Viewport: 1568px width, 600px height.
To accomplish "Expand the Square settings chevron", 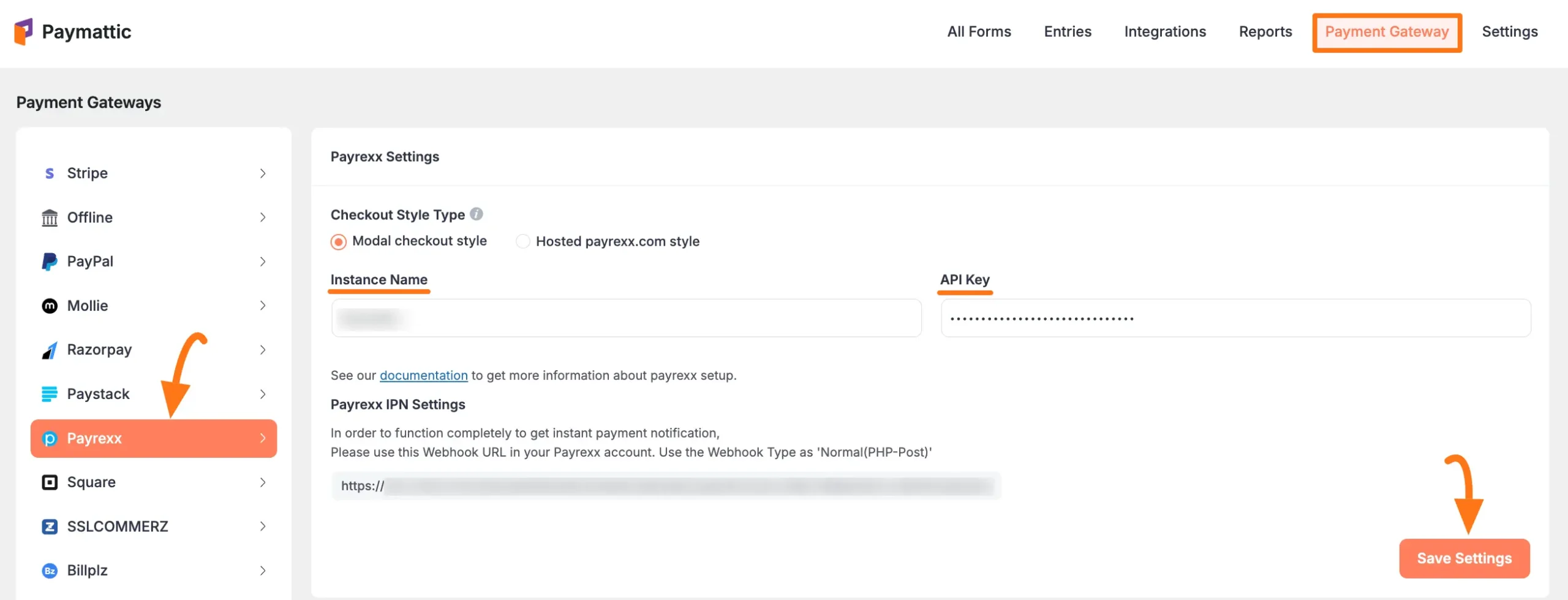I will (263, 482).
